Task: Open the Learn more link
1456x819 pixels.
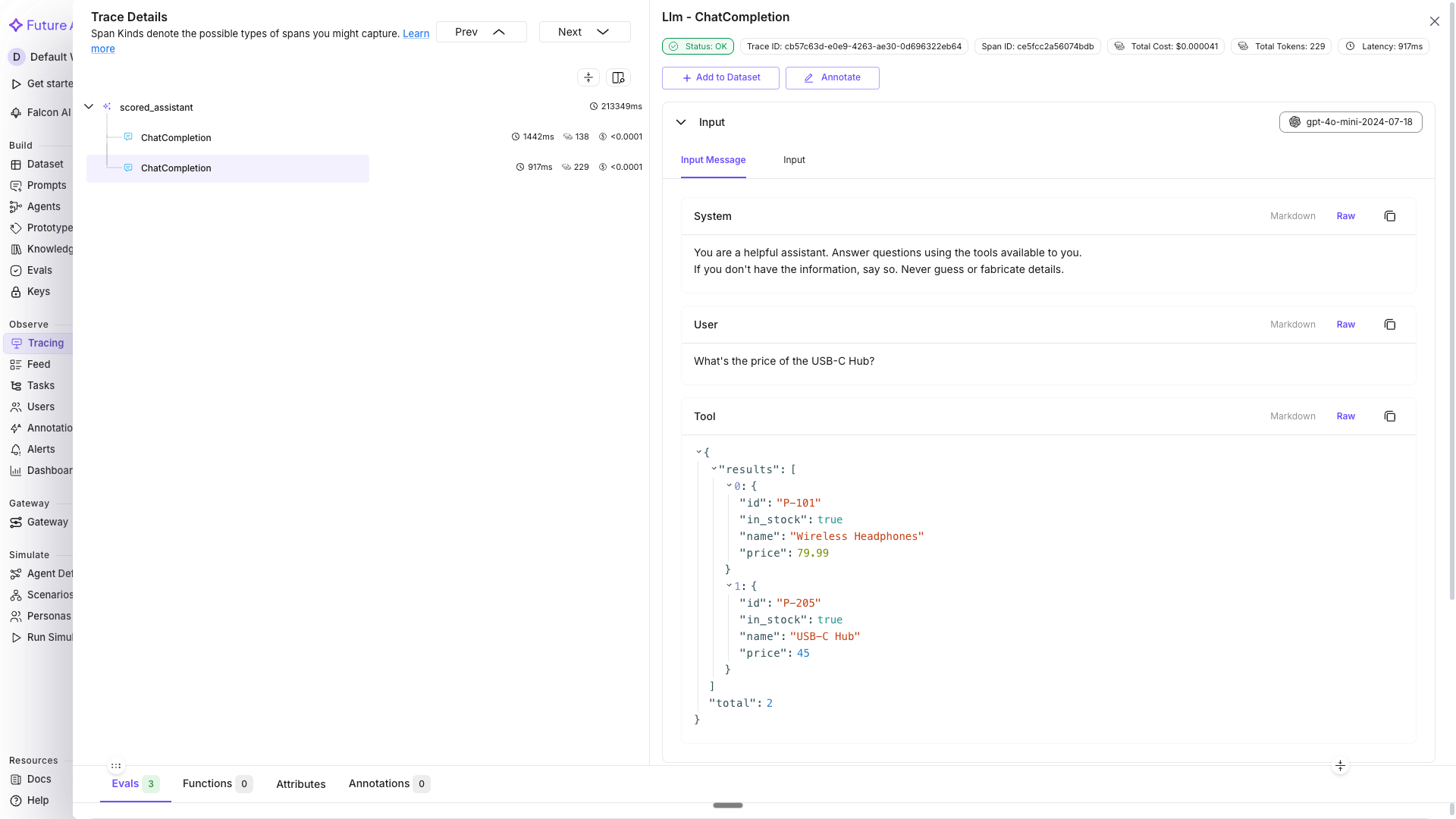Action: (x=416, y=33)
